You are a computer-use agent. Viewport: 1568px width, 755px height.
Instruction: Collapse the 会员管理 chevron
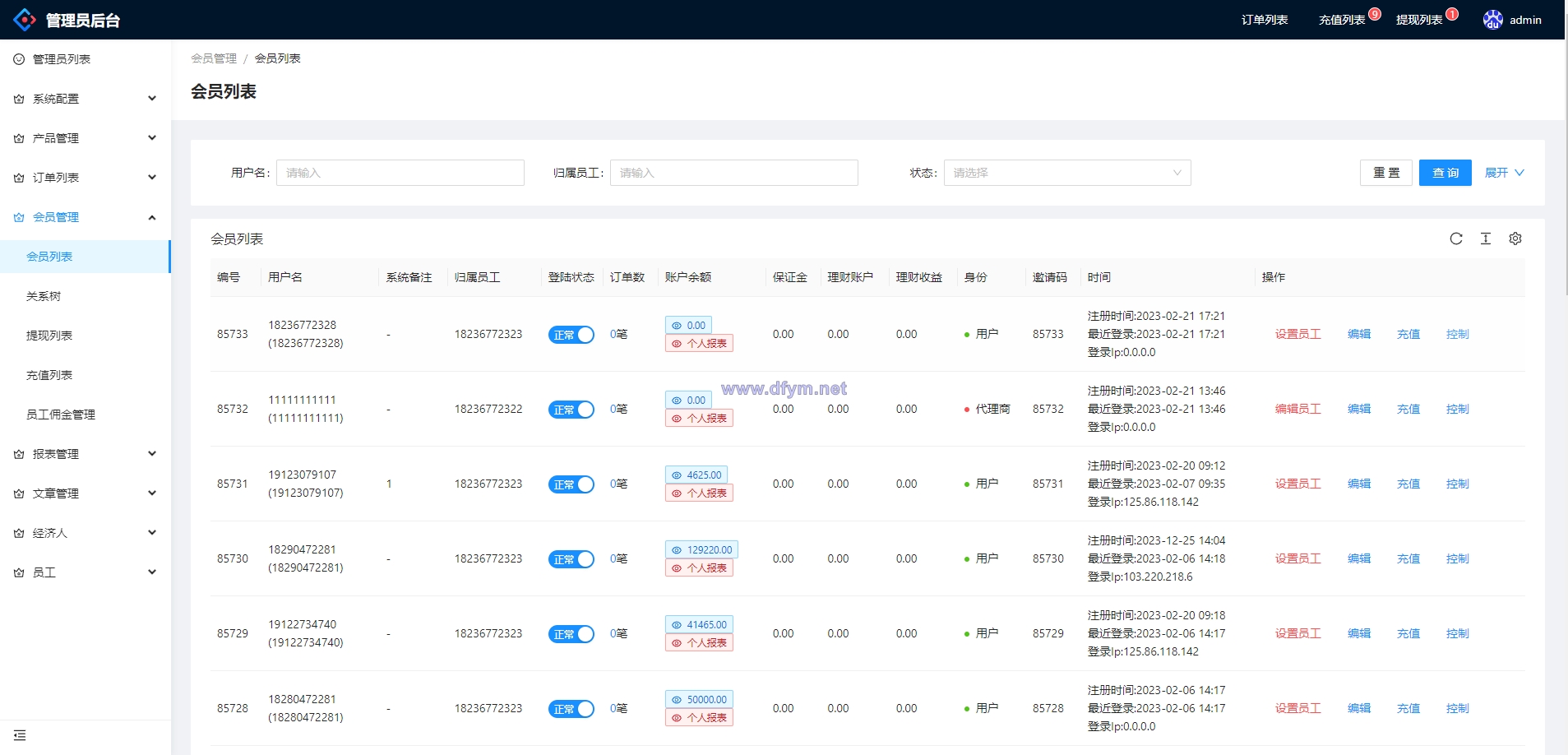[x=152, y=217]
